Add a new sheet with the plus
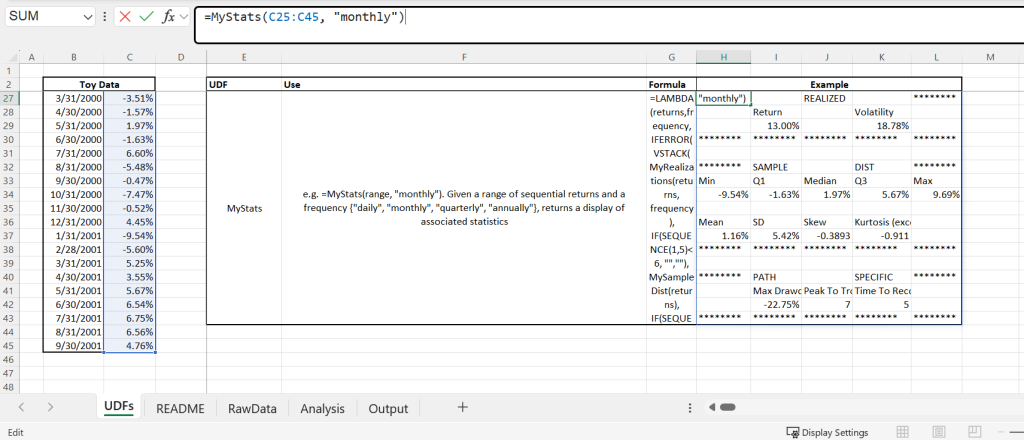The image size is (1024, 440). pyautogui.click(x=462, y=408)
